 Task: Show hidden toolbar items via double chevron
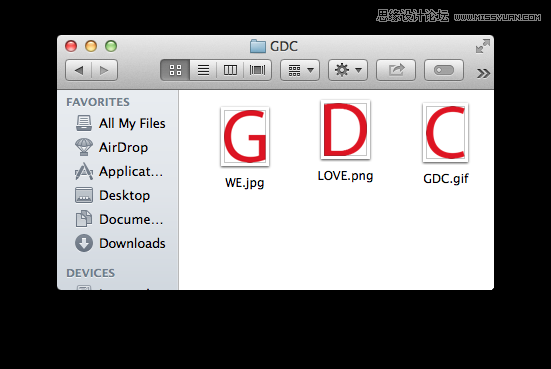[483, 73]
